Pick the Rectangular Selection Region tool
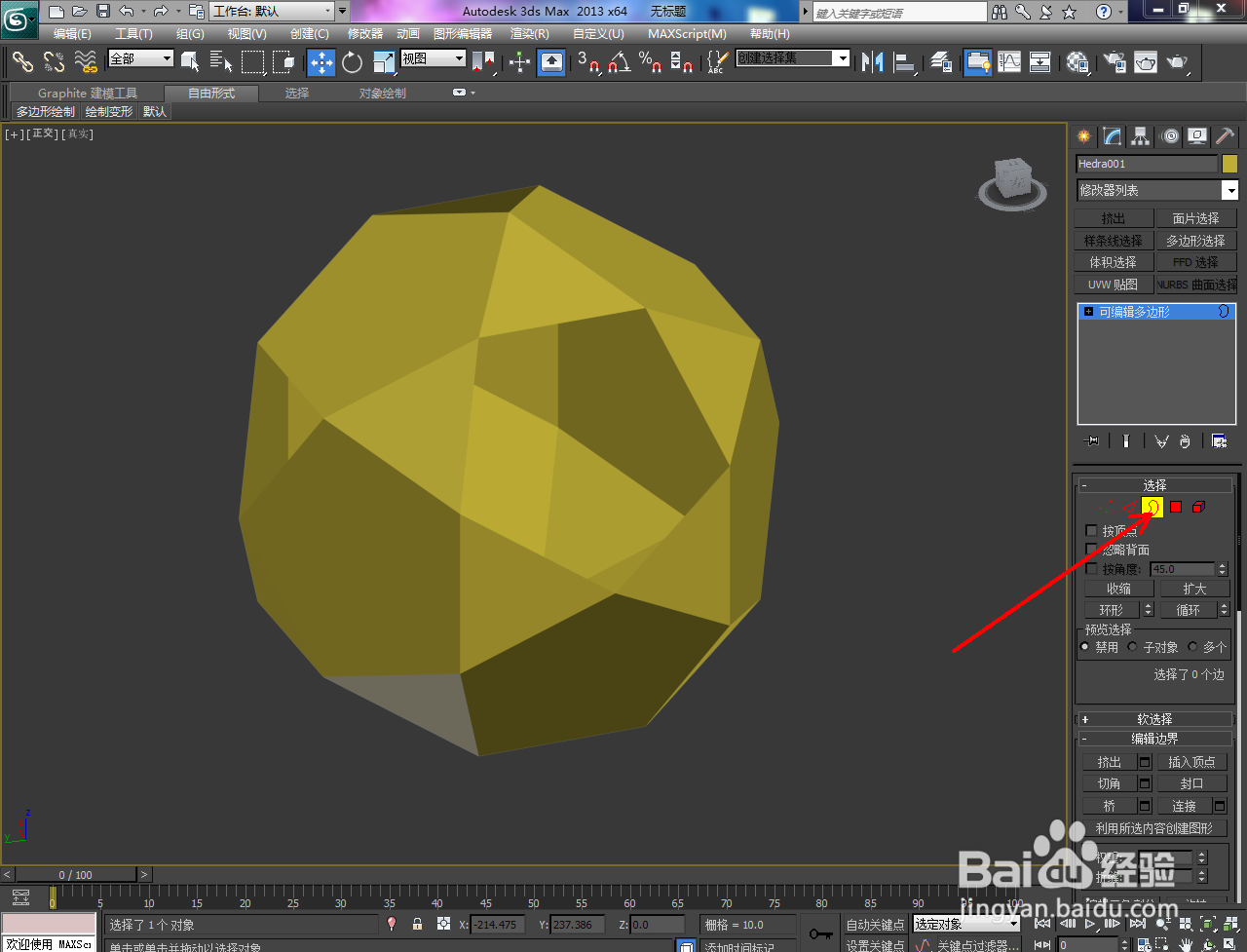 [253, 62]
